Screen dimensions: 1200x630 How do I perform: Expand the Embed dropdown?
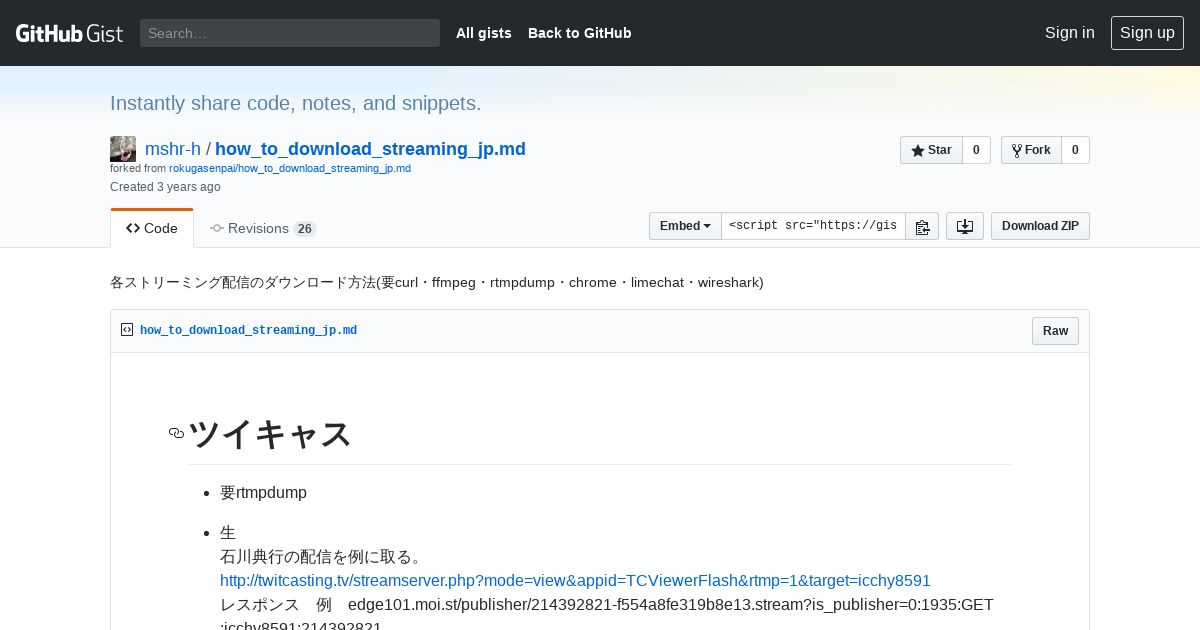(685, 226)
